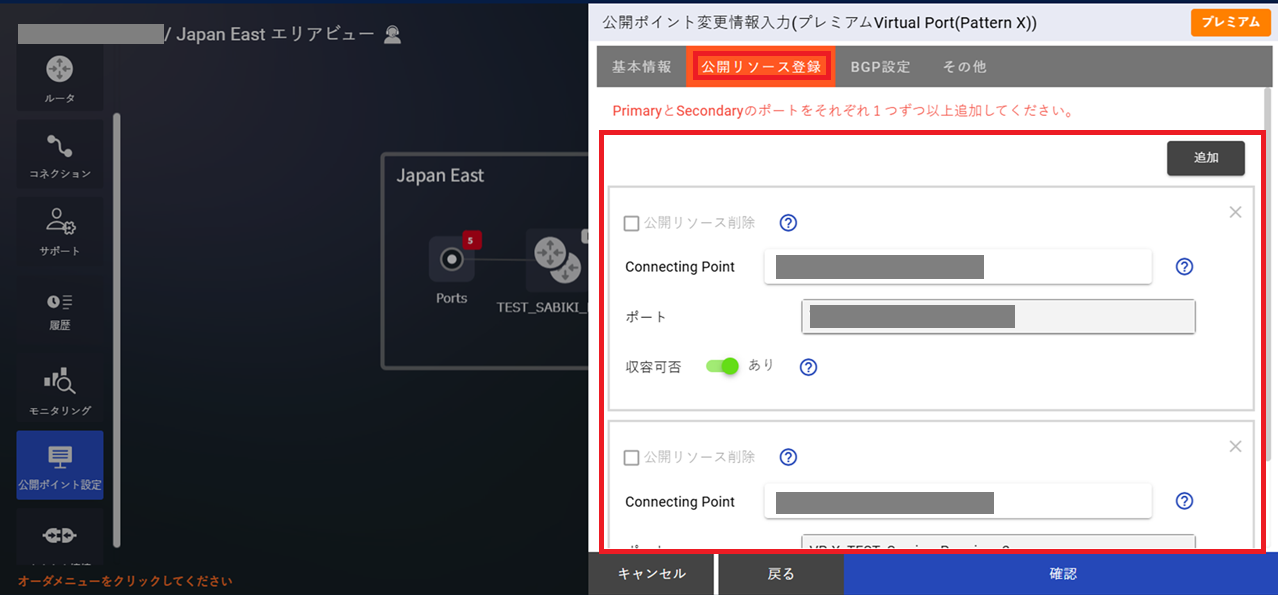This screenshot has height=595, width=1278.
Task: Open the first Connecting Point selector
Action: 957,266
